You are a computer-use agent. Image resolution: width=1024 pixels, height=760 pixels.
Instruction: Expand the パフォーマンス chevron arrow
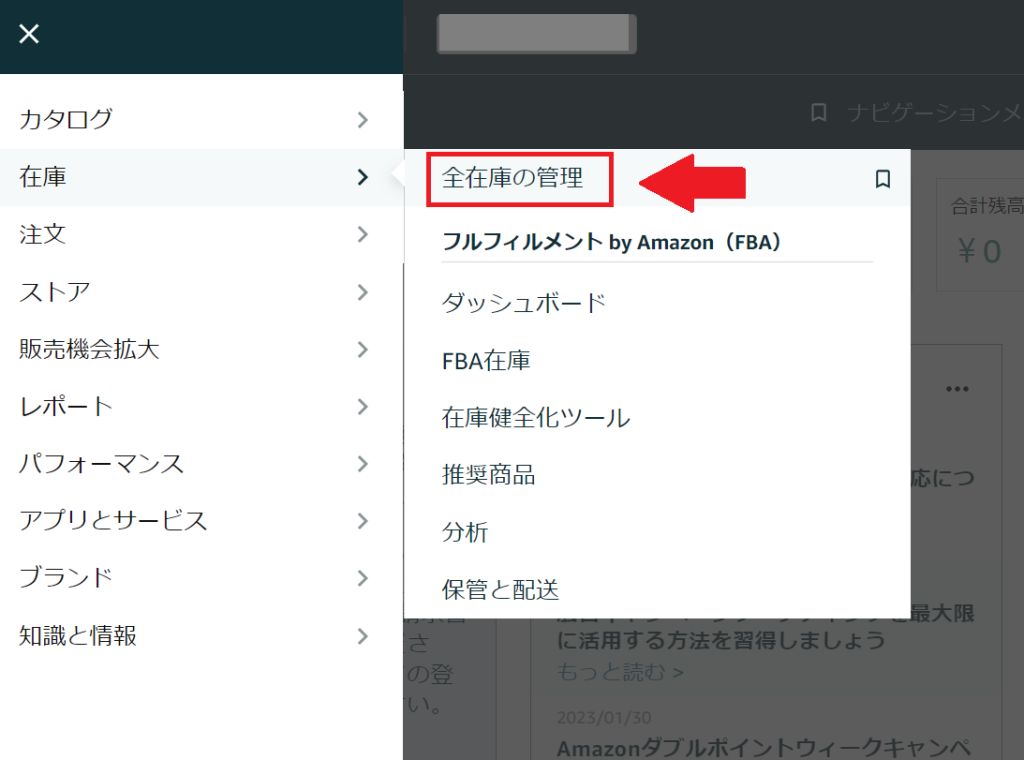pyautogui.click(x=363, y=464)
